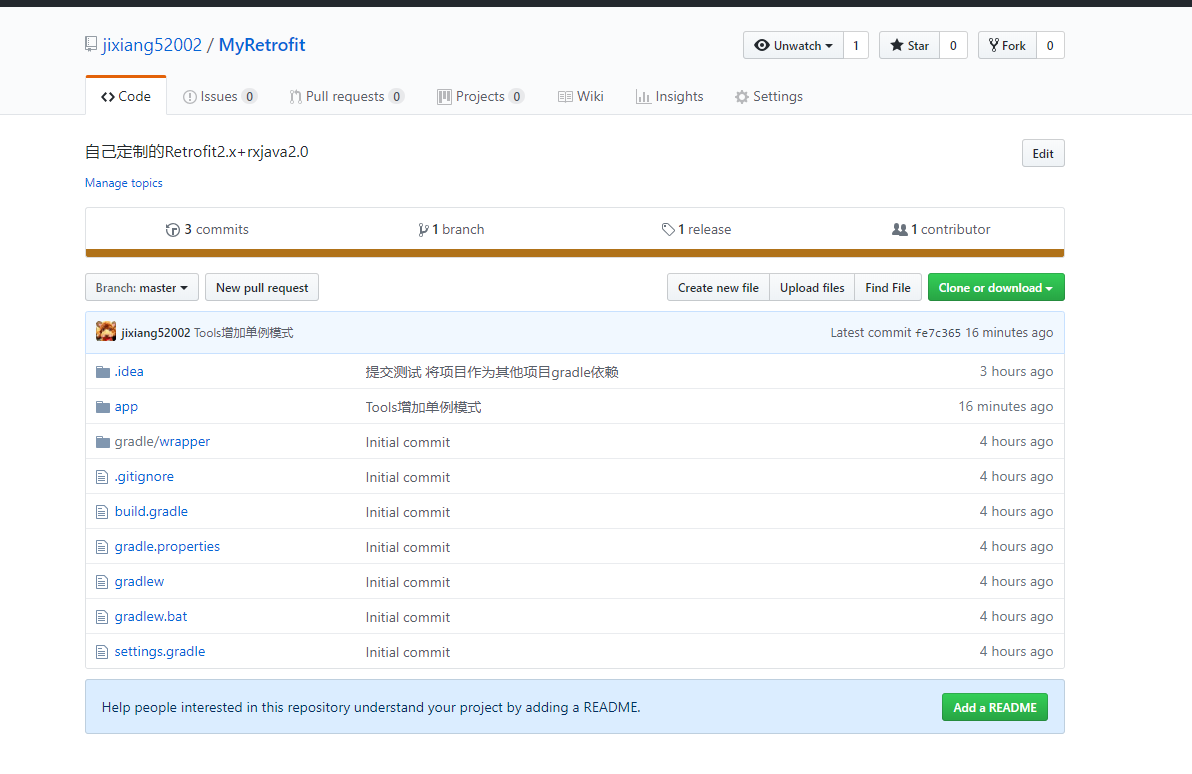This screenshot has width=1192, height=774.
Task: Switch to the Issues tab
Action: [220, 97]
